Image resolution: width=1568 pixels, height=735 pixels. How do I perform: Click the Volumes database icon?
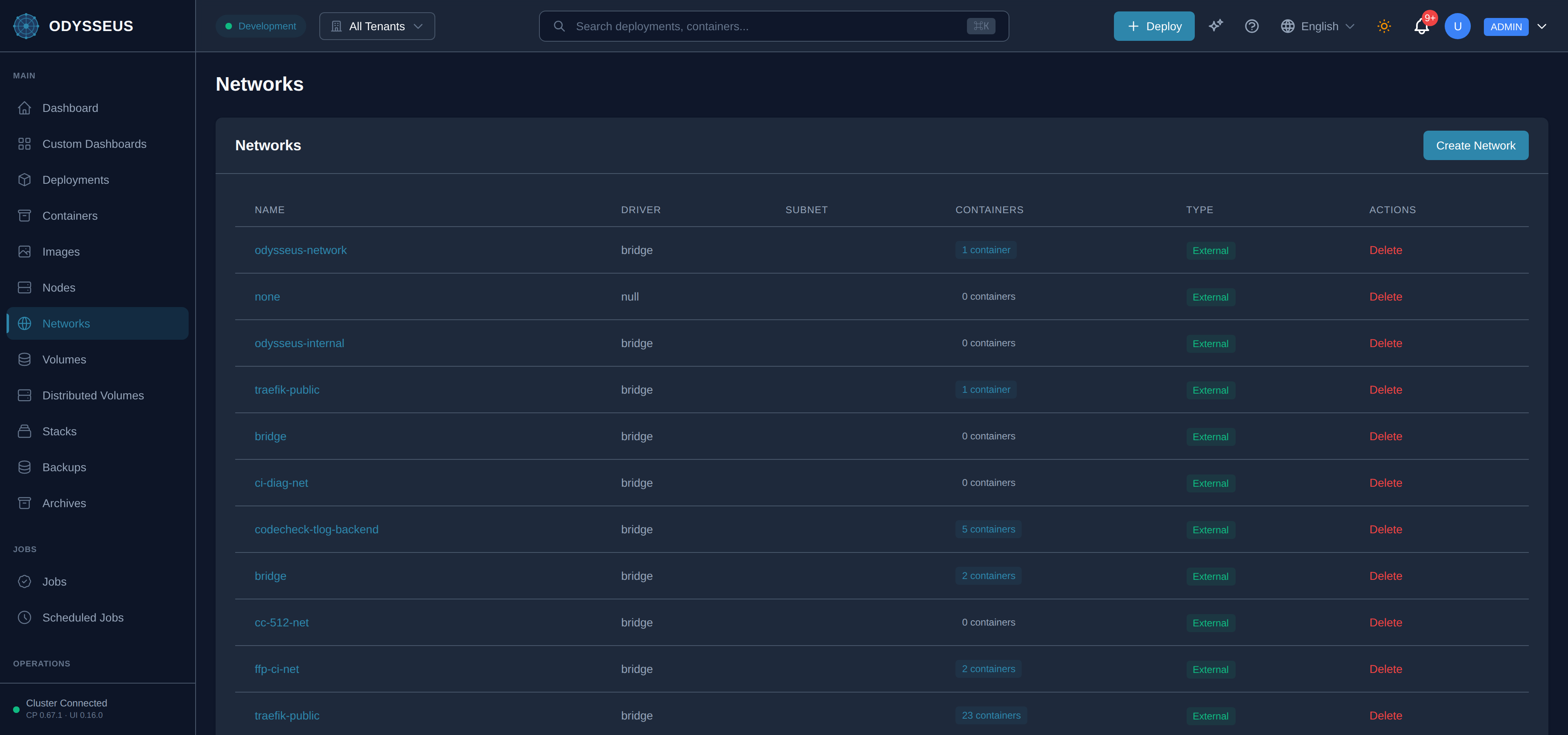[24, 359]
